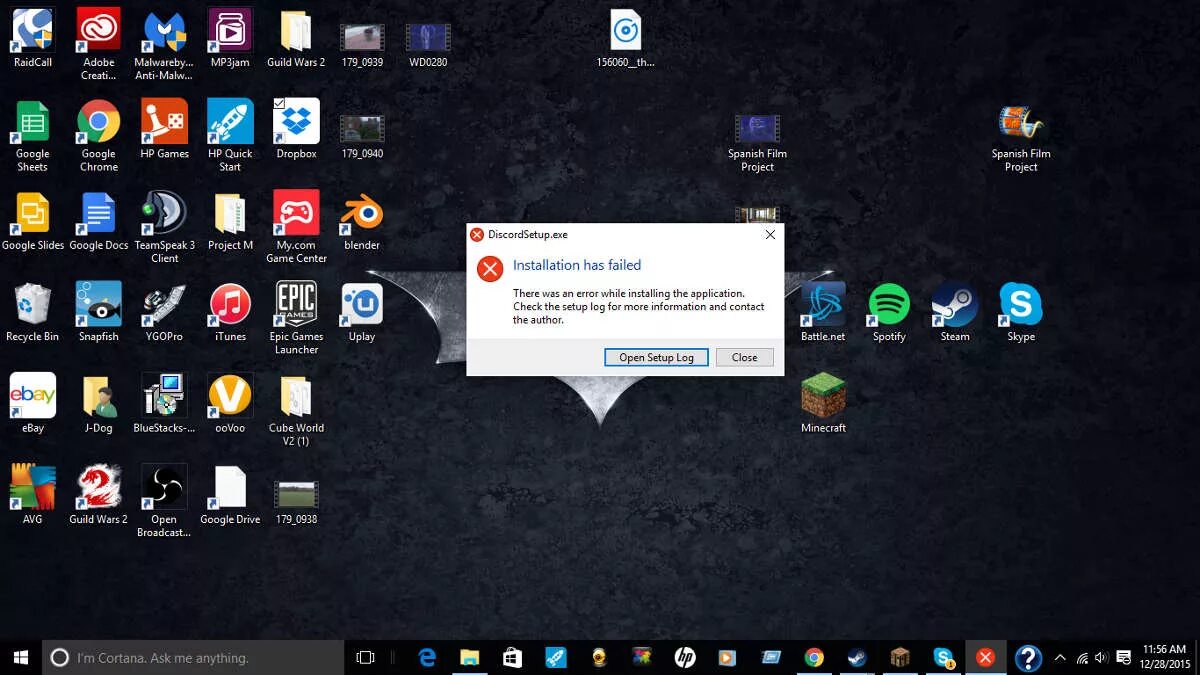Image resolution: width=1200 pixels, height=675 pixels.
Task: Select the Dropbox desktop icon
Action: pos(296,129)
